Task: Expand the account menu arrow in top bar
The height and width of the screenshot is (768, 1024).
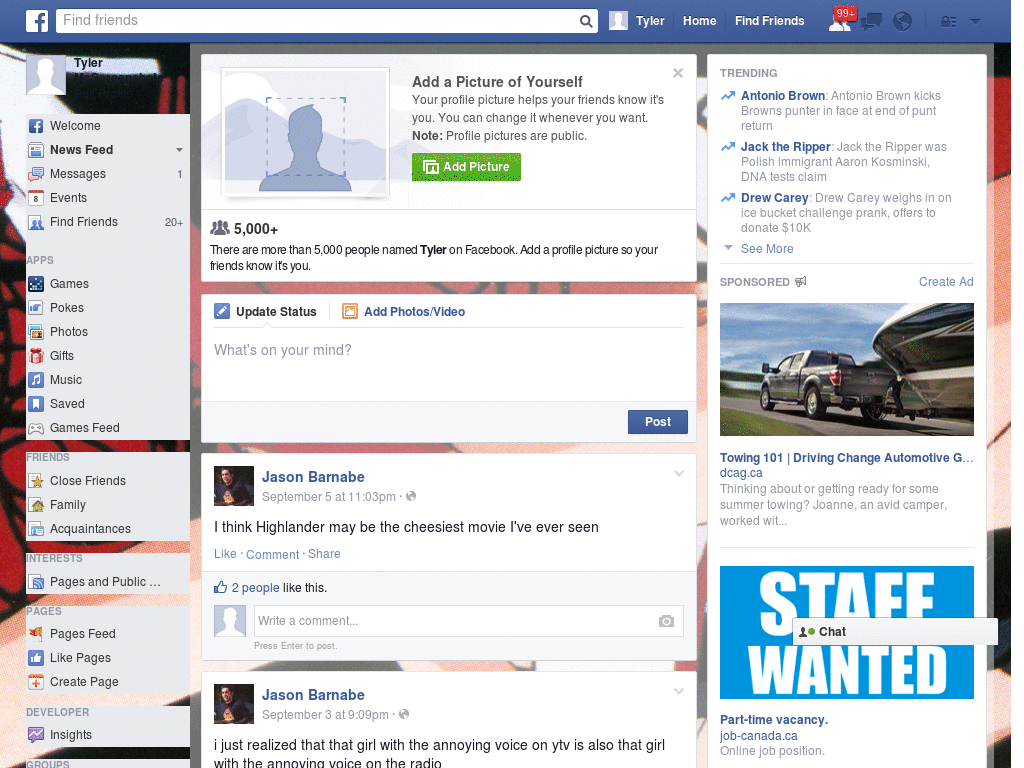Action: pos(976,22)
